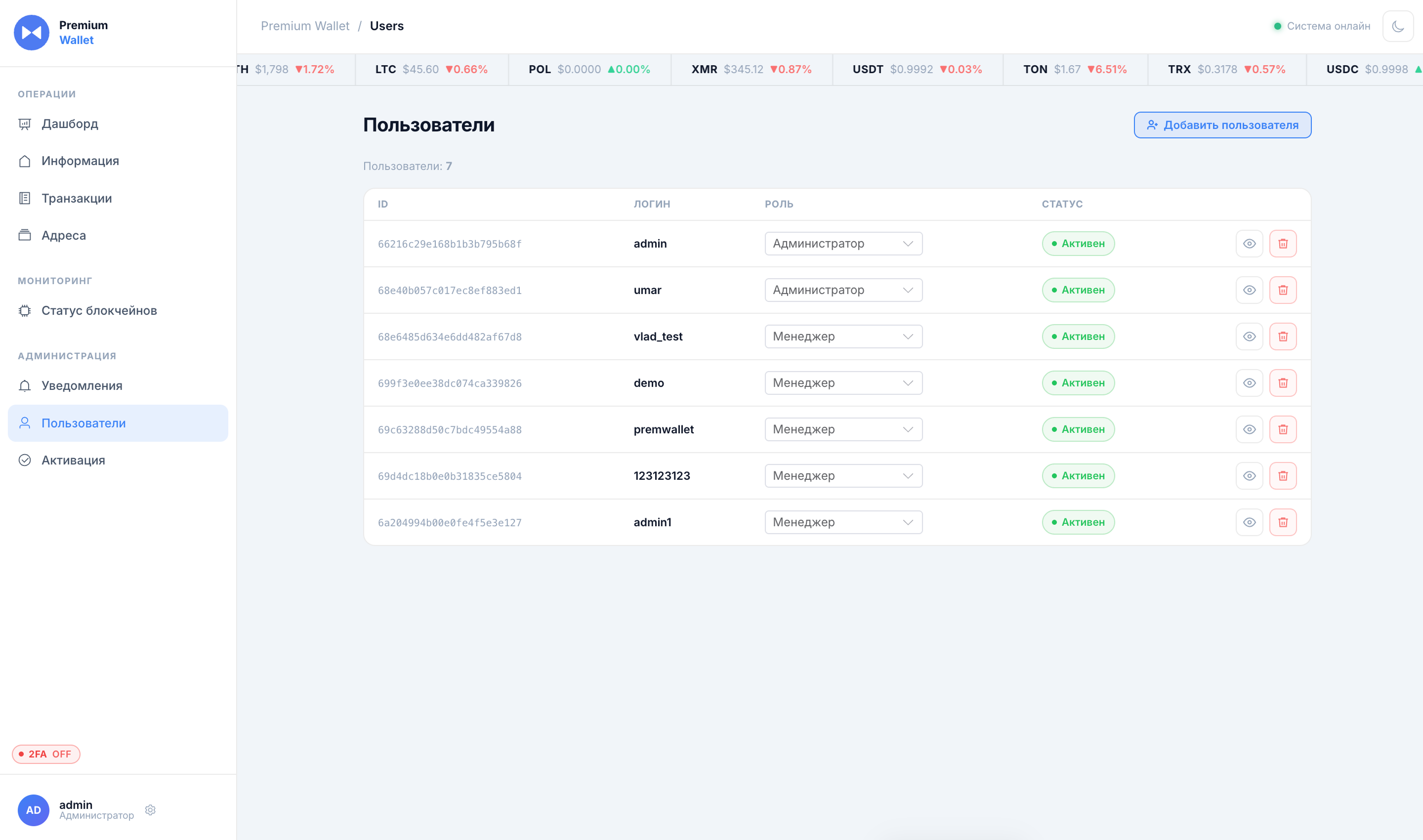Delete the admin user with trash icon

1283,244
